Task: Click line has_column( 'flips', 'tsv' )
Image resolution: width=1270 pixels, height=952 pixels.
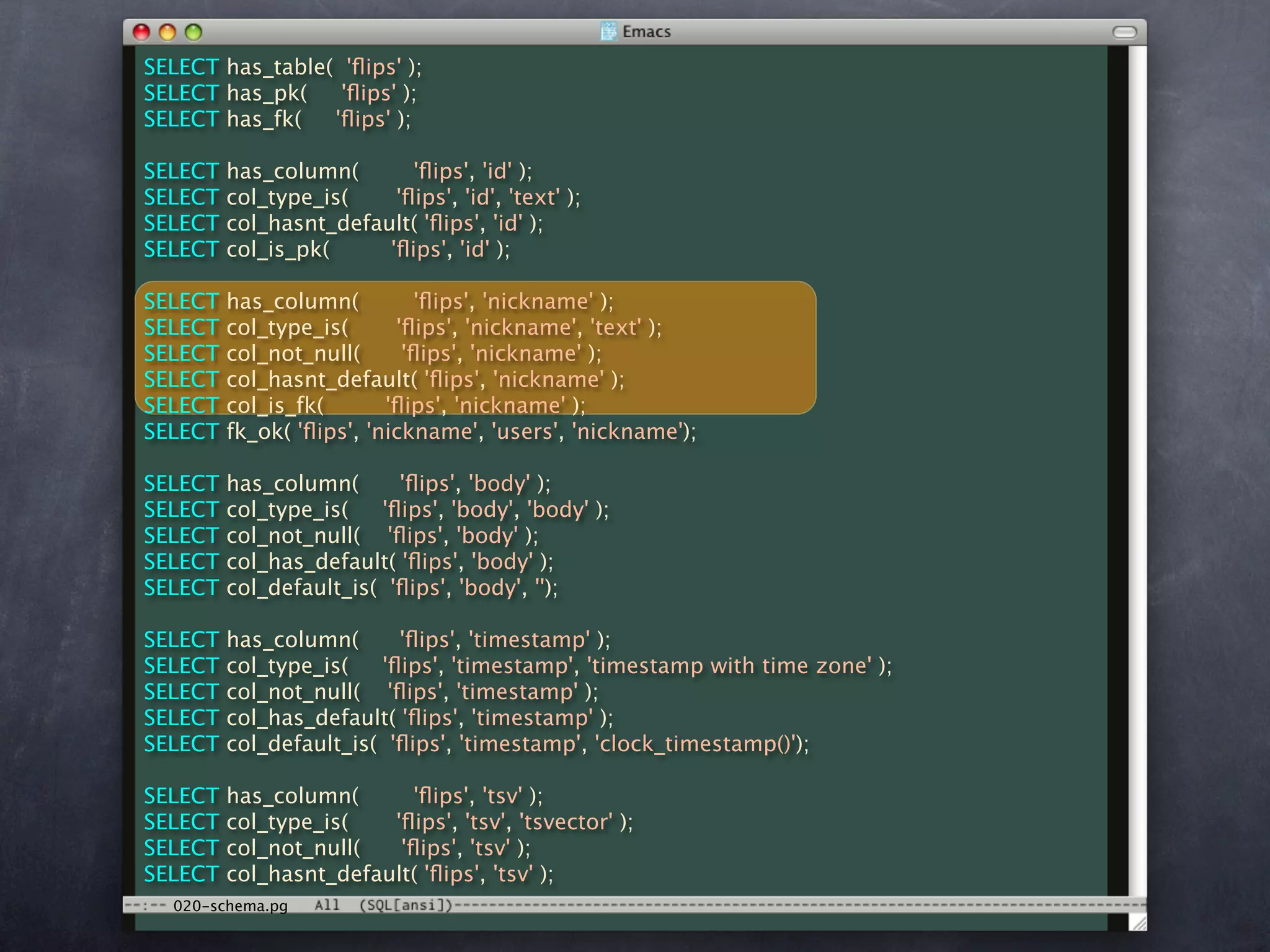Action: click(344, 796)
